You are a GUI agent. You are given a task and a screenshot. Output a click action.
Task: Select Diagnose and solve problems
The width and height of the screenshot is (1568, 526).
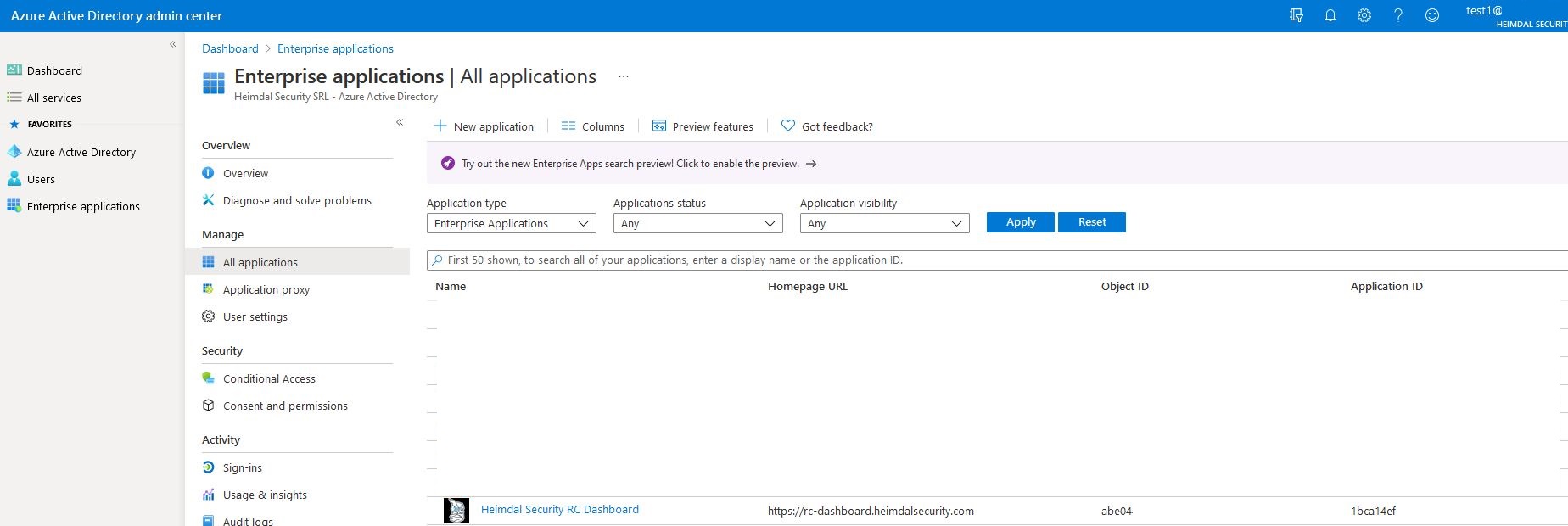(x=297, y=200)
